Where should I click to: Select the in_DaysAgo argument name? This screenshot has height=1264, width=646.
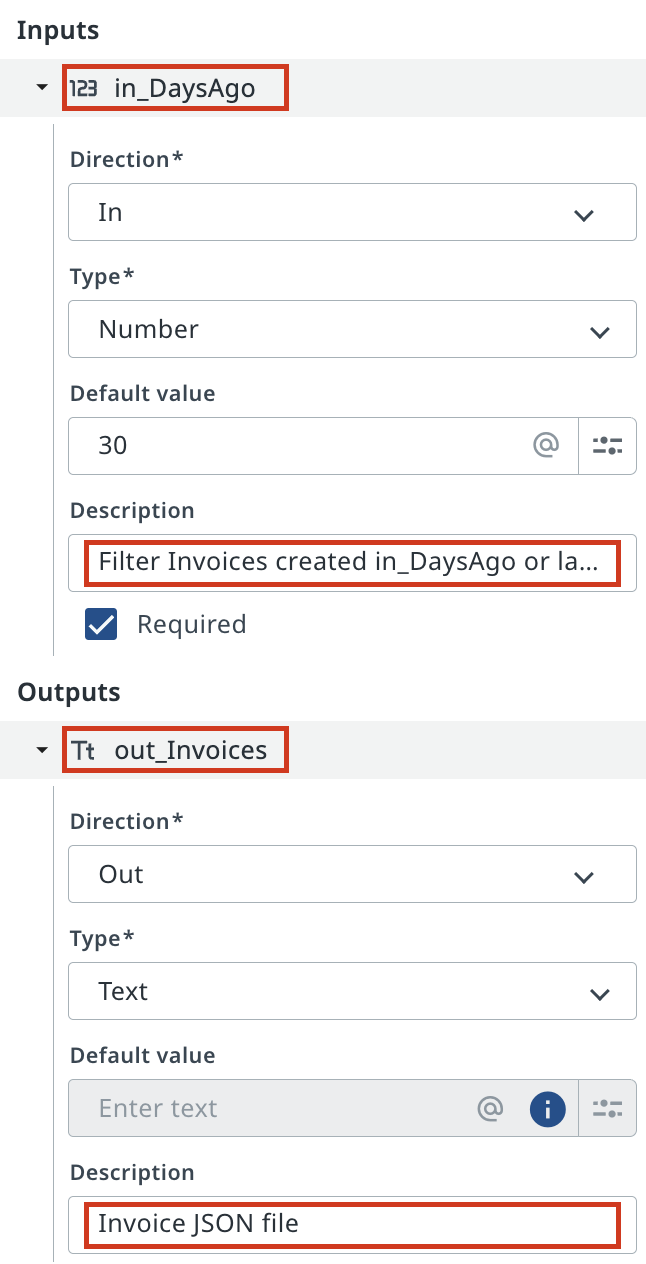pos(185,88)
